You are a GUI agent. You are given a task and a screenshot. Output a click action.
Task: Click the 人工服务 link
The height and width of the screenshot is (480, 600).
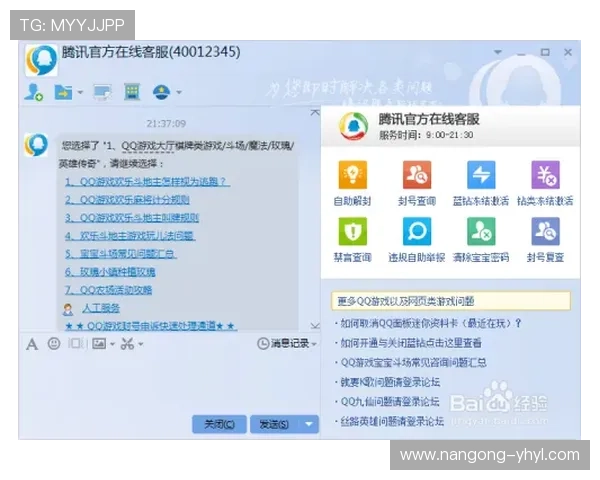point(101,308)
